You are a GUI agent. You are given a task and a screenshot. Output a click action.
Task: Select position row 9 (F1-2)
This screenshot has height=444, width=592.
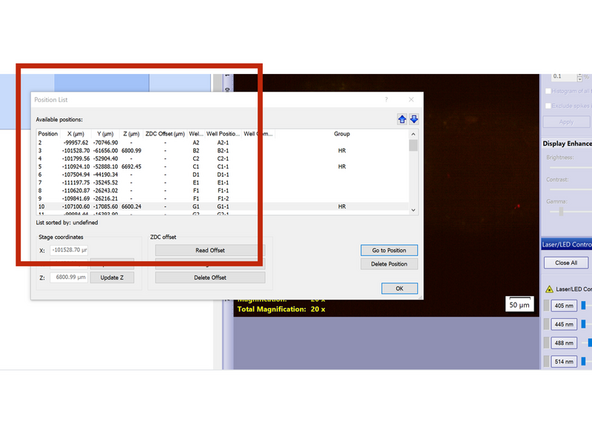pos(223,199)
